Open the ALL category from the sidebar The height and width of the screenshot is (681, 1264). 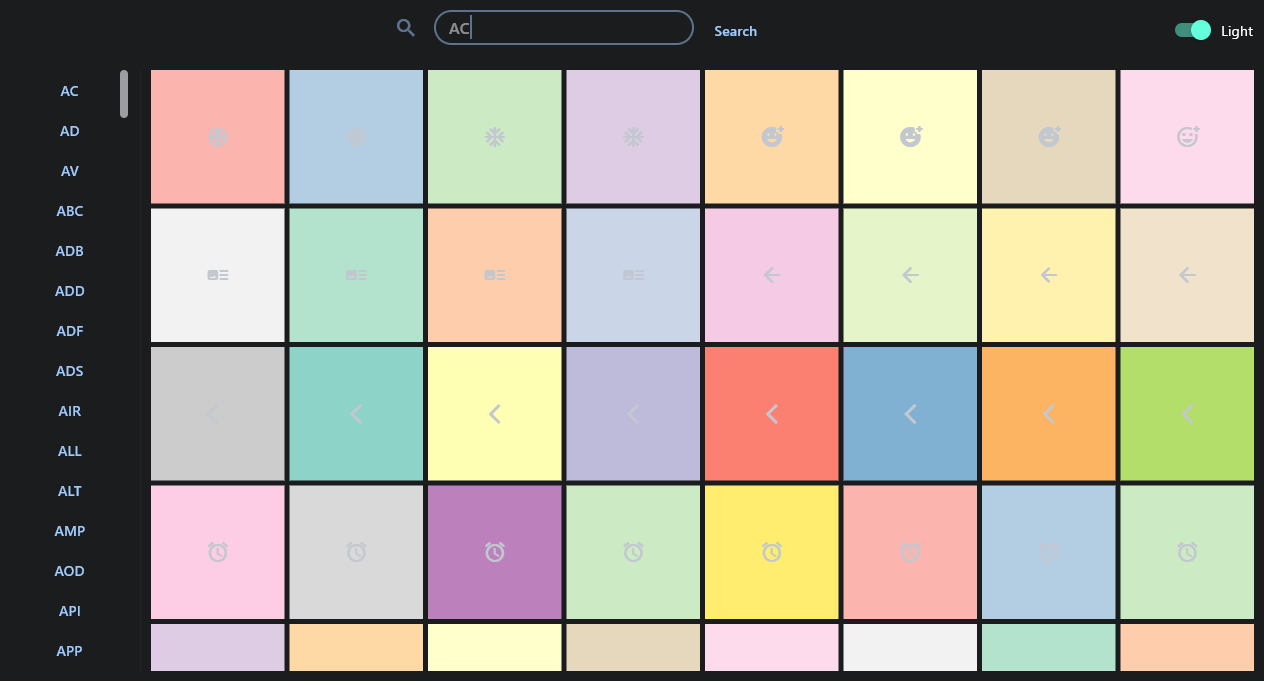pos(69,451)
